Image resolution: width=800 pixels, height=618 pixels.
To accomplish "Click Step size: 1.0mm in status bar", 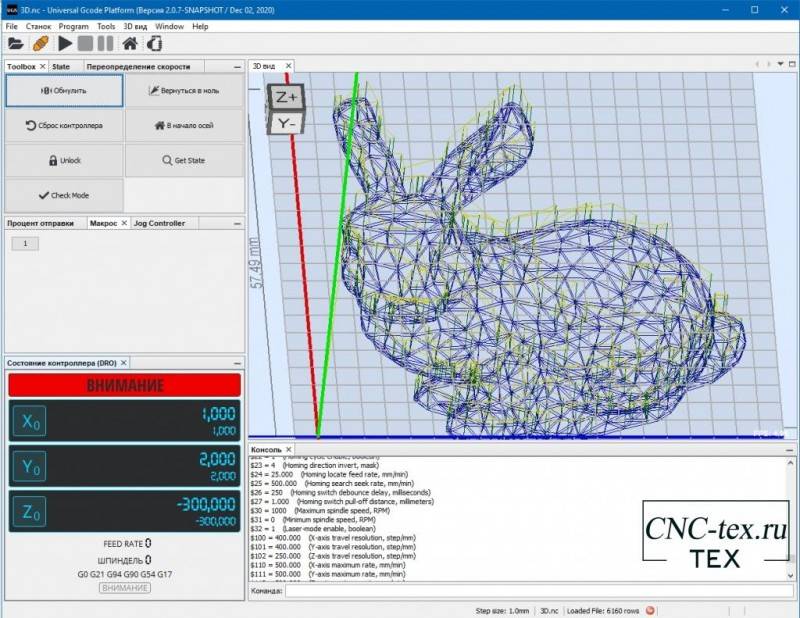I will [502, 611].
